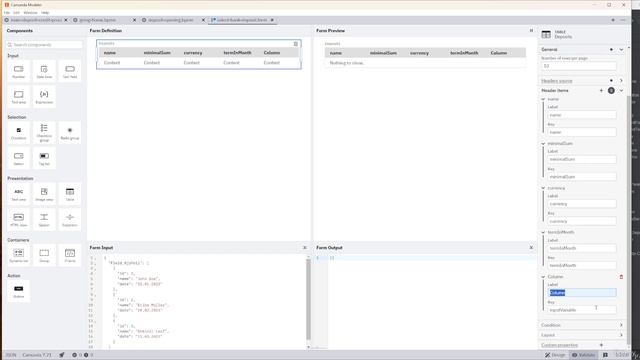Select the Date time component
The image size is (640, 360).
44,71
